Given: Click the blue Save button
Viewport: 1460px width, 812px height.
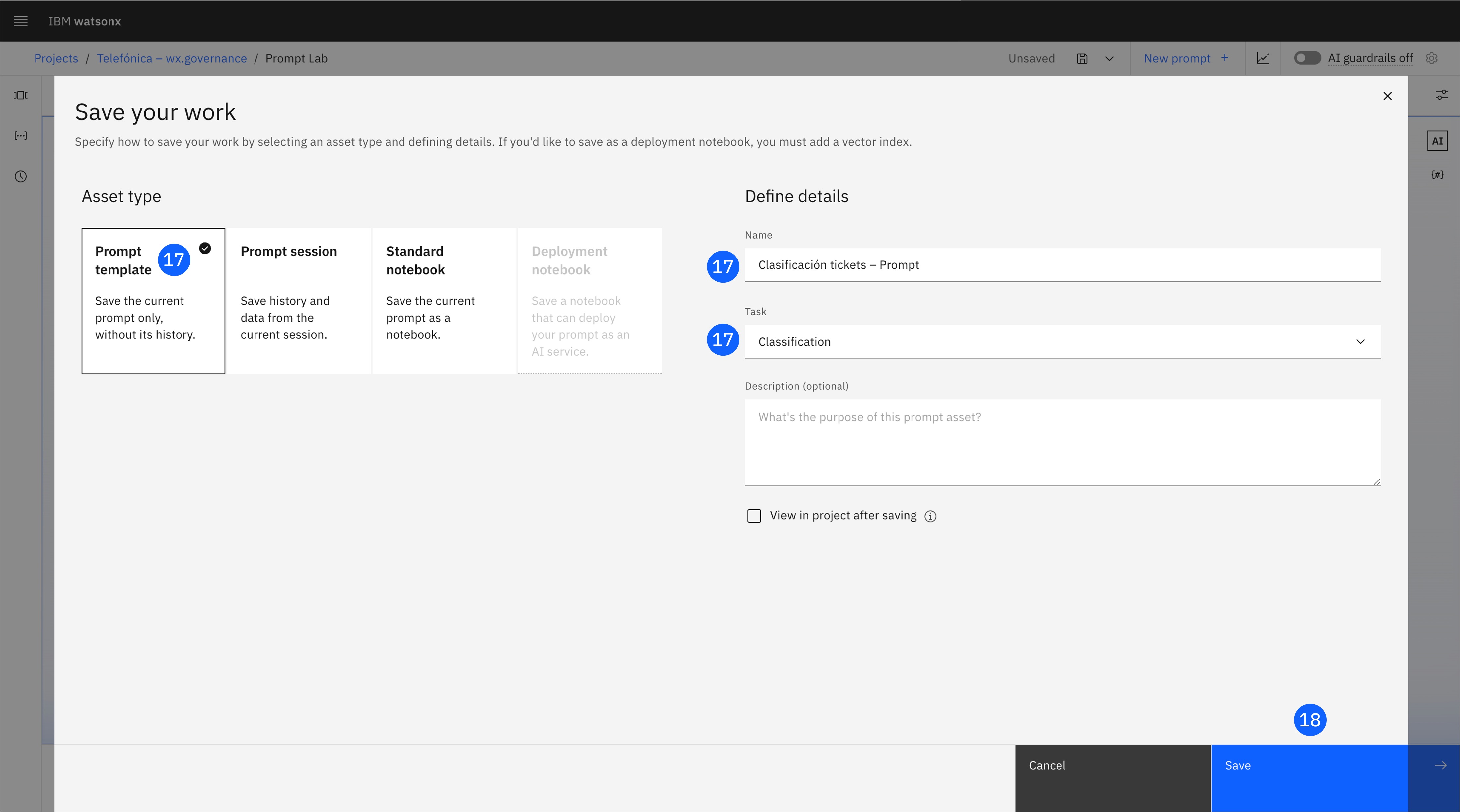Looking at the screenshot, I should click(x=1309, y=778).
